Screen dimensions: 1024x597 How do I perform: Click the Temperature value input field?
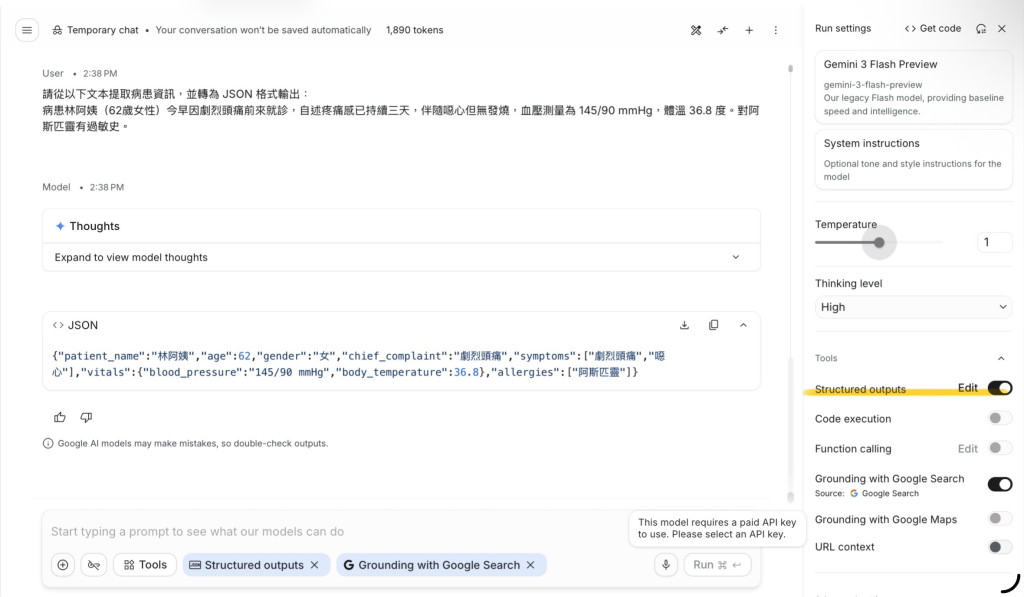pyautogui.click(x=995, y=242)
